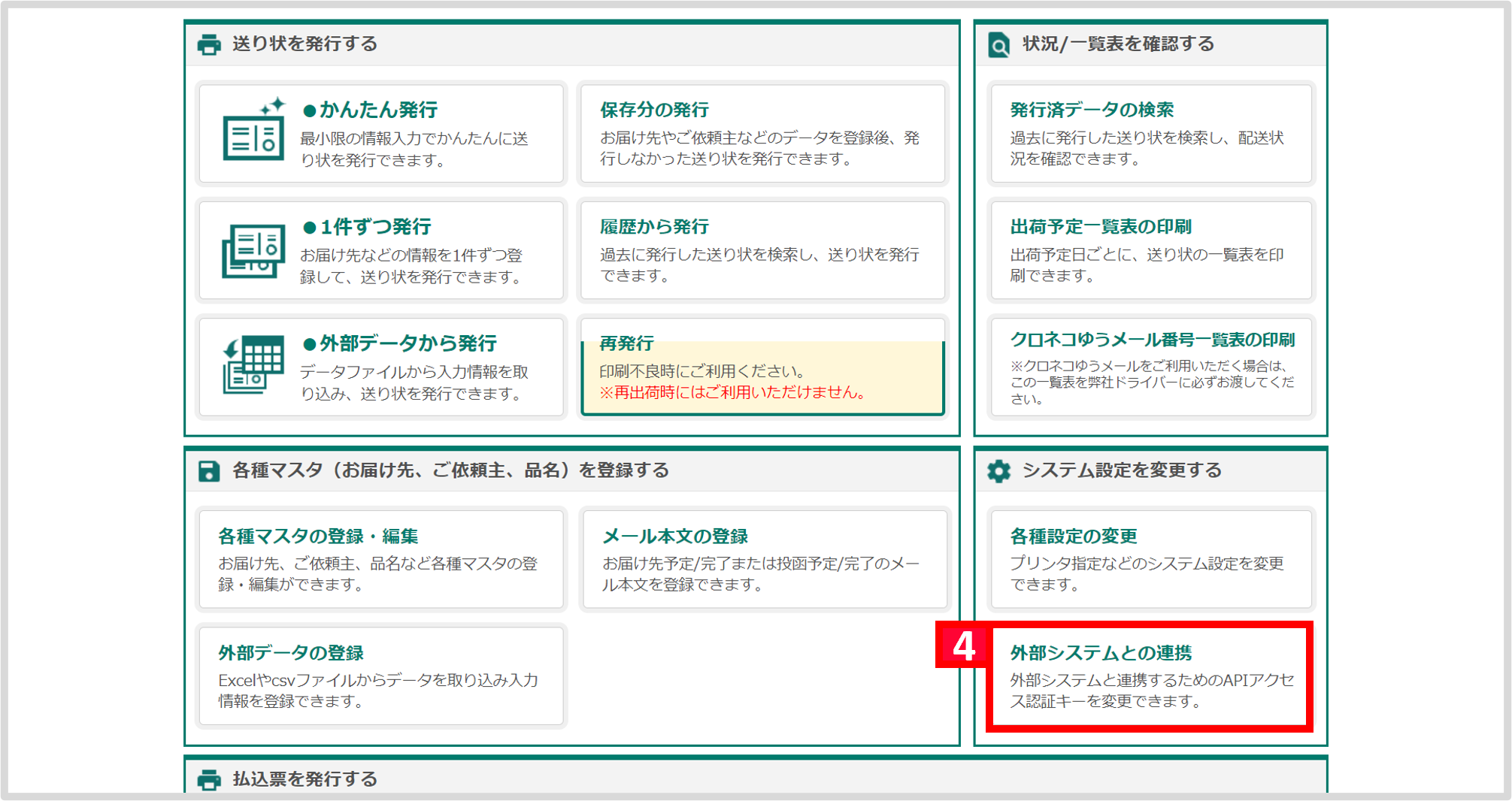Open 各種マスタの登録・編集
Viewport: 1512px width, 801px height.
(x=380, y=559)
